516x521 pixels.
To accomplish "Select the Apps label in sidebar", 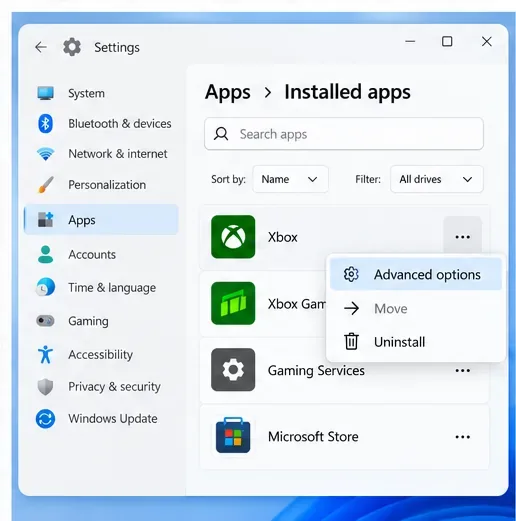I will 82,220.
